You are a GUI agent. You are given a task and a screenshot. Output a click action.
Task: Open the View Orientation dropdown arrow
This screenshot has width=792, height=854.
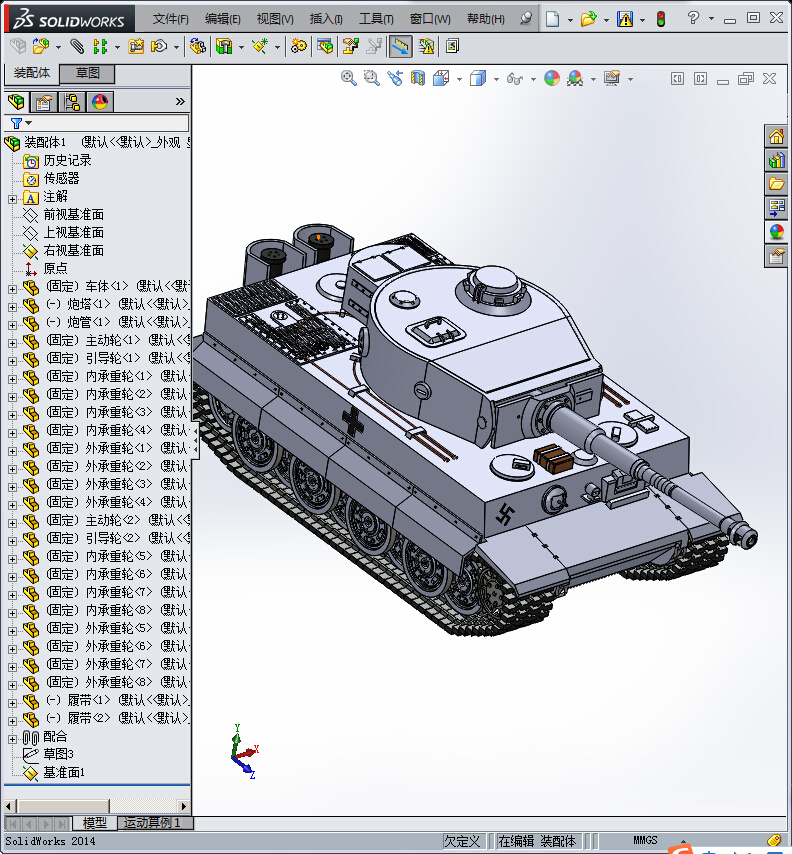click(x=459, y=80)
